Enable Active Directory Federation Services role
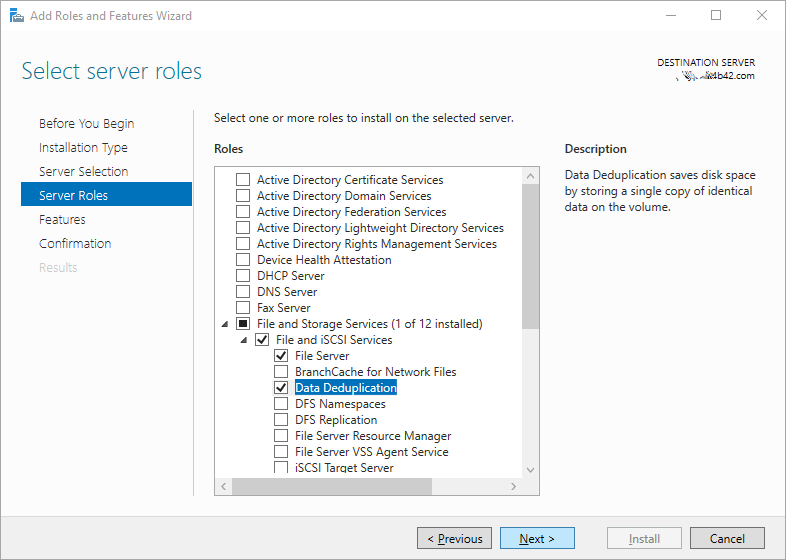The image size is (786, 560). pos(243,212)
